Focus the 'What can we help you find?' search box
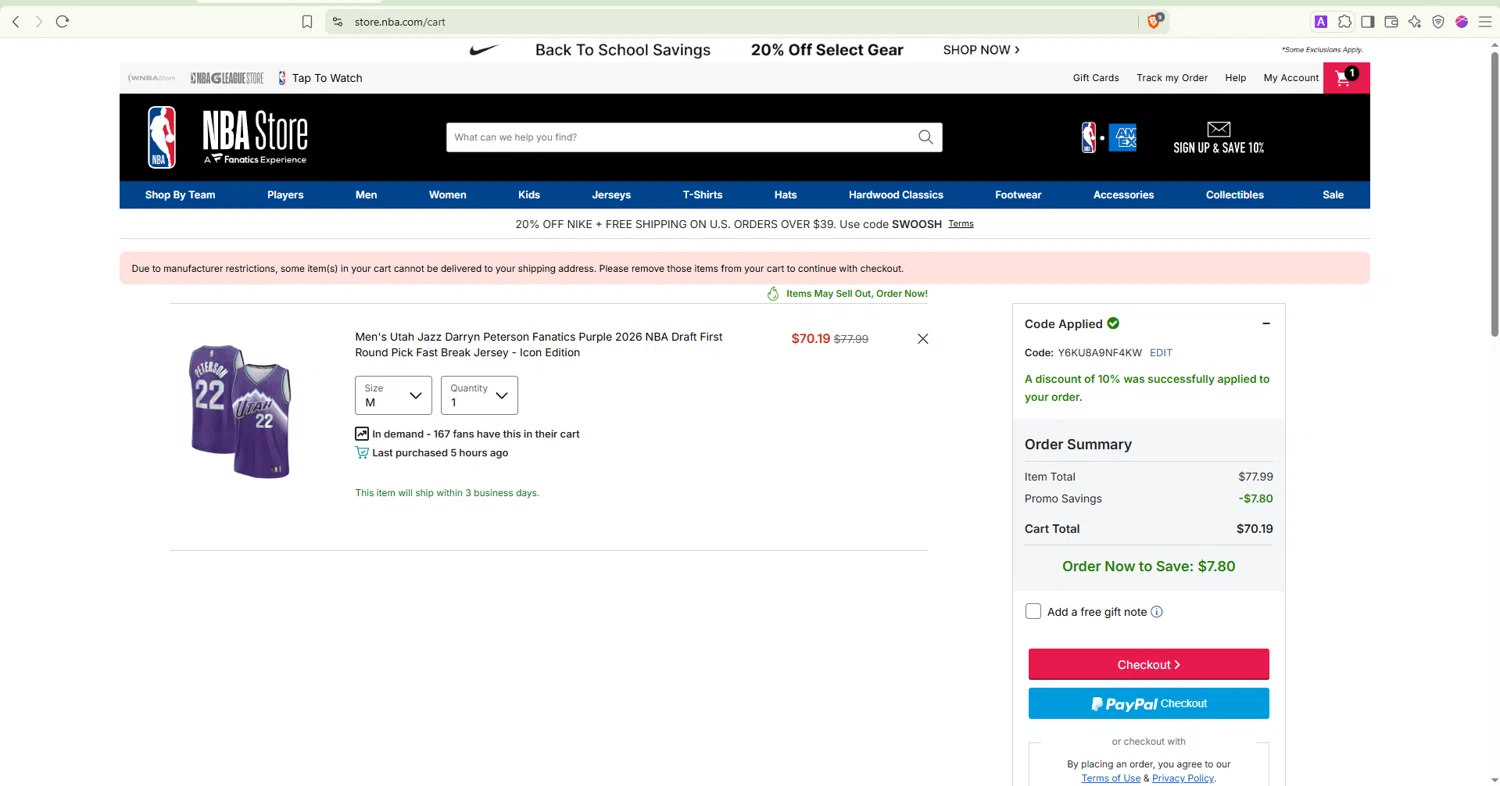 (x=682, y=137)
